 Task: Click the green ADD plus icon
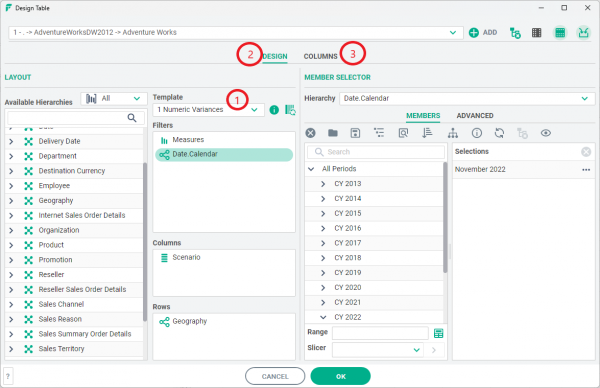474,33
